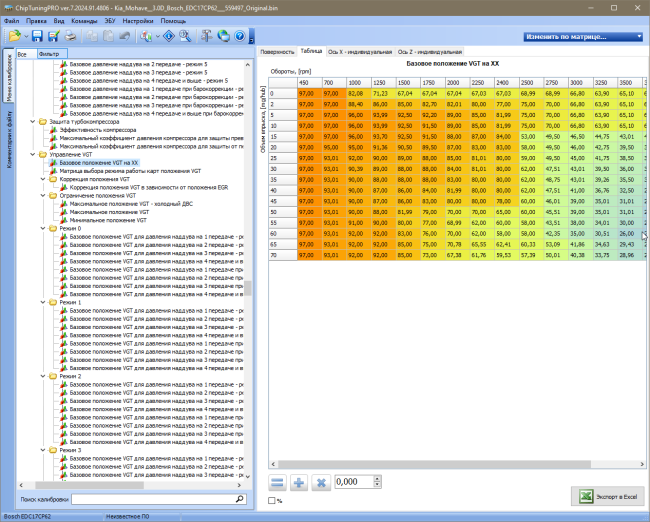
Task: Open the Команды menu
Action: pyautogui.click(x=84, y=21)
